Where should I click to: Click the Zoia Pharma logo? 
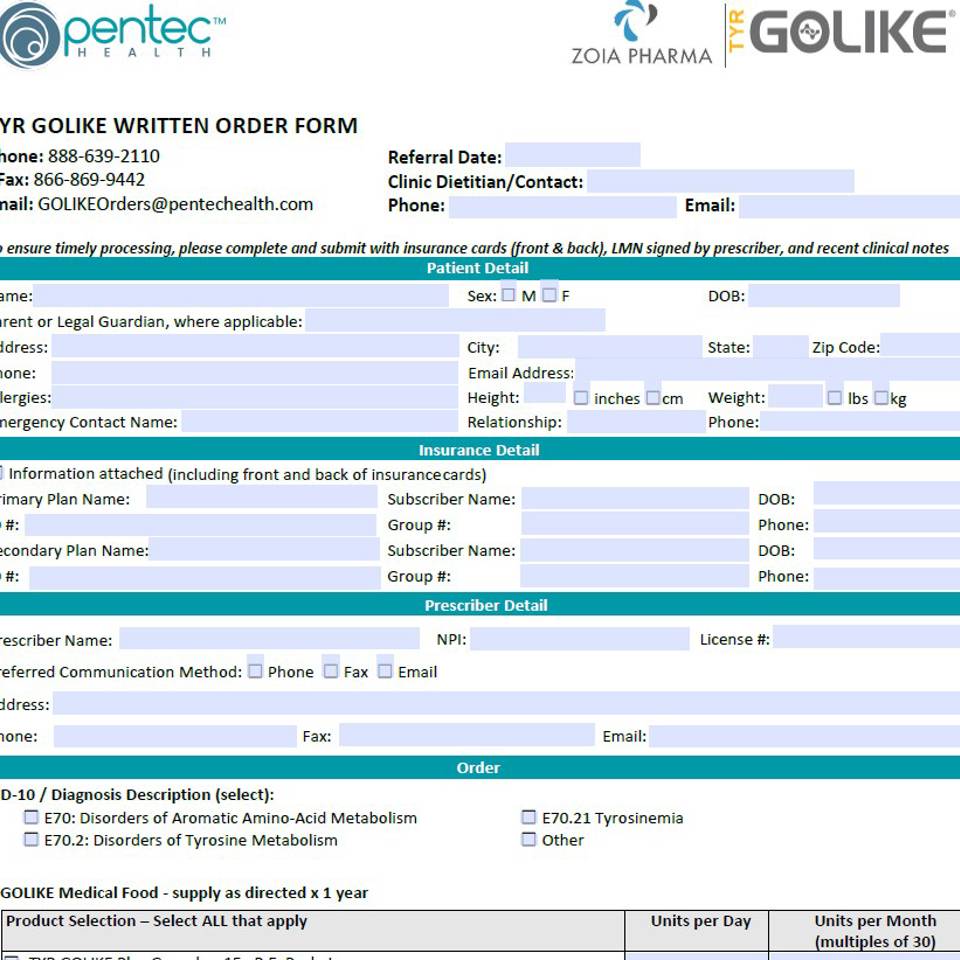coord(641,34)
